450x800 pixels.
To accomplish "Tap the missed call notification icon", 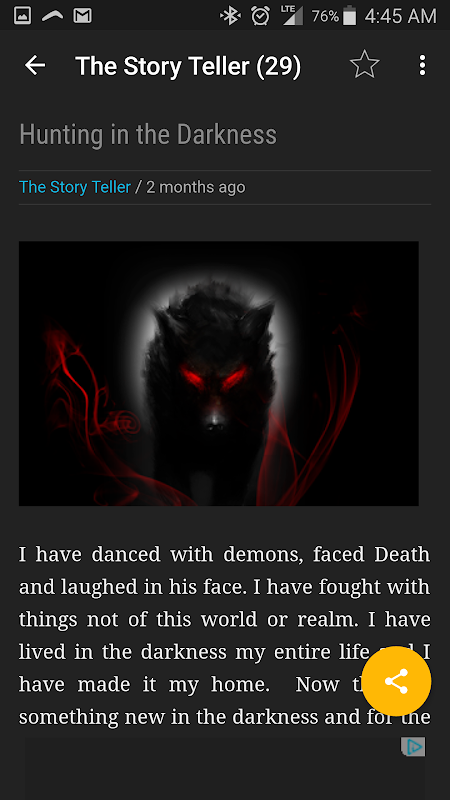I will (53, 16).
